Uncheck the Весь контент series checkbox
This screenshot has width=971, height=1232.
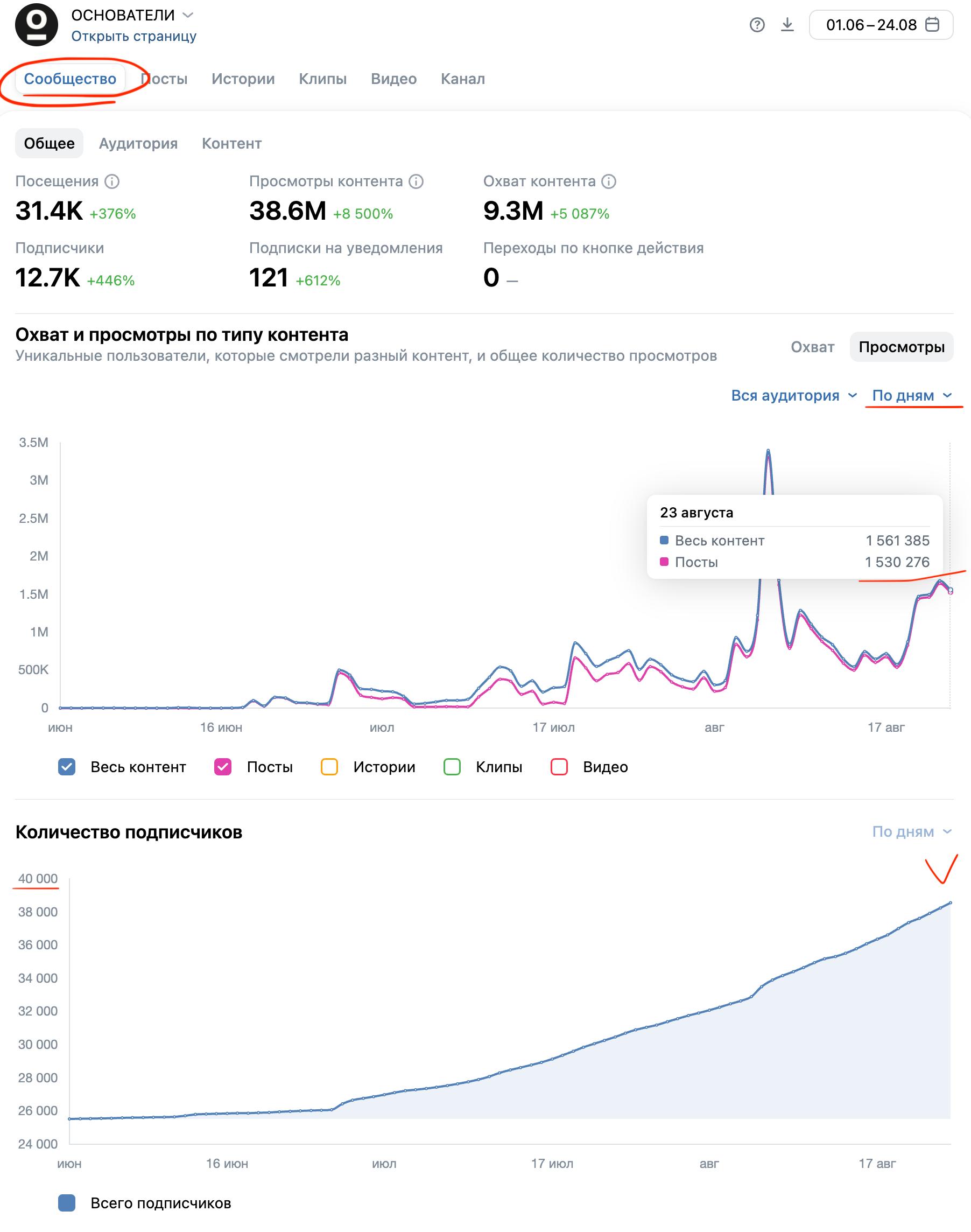(x=67, y=767)
